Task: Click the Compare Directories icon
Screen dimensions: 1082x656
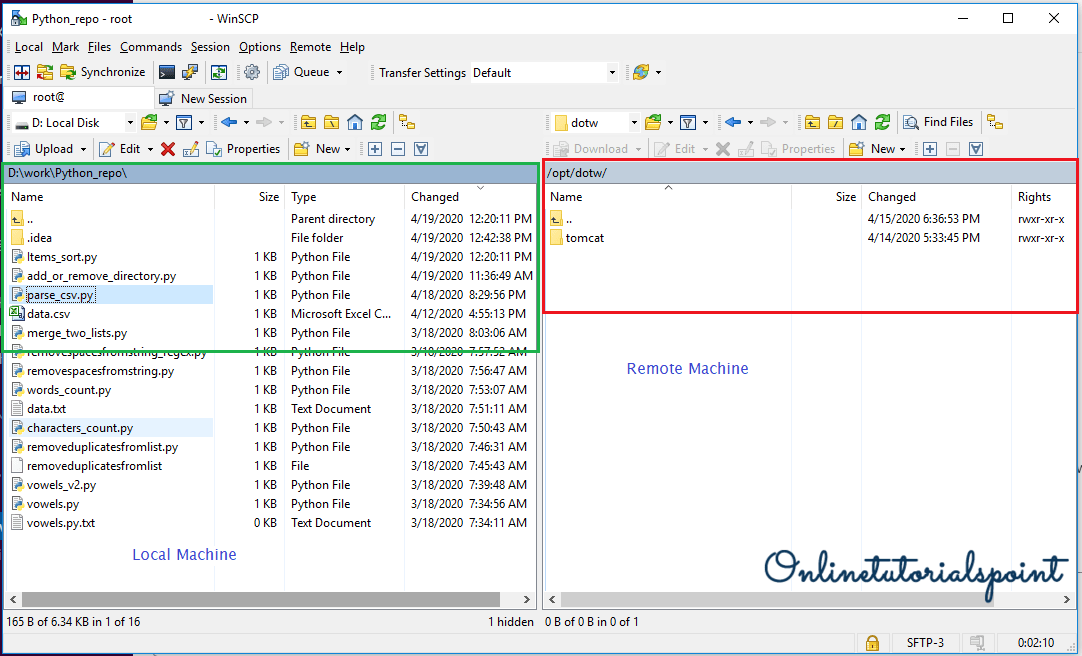Action: 21,72
